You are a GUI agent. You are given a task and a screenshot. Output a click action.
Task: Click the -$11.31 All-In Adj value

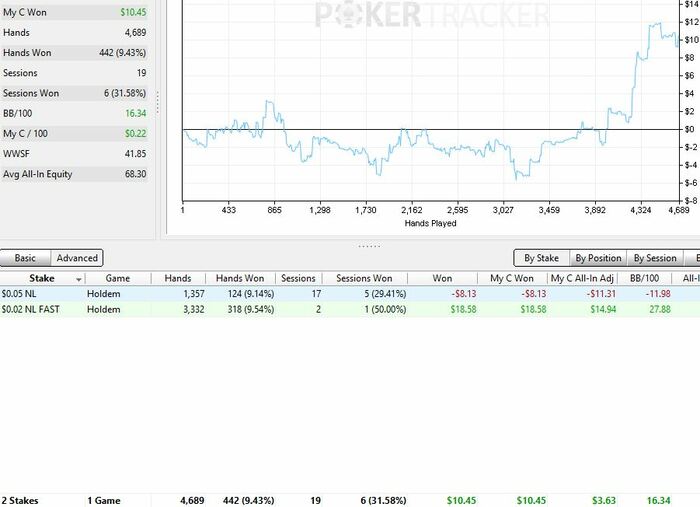coord(603,294)
